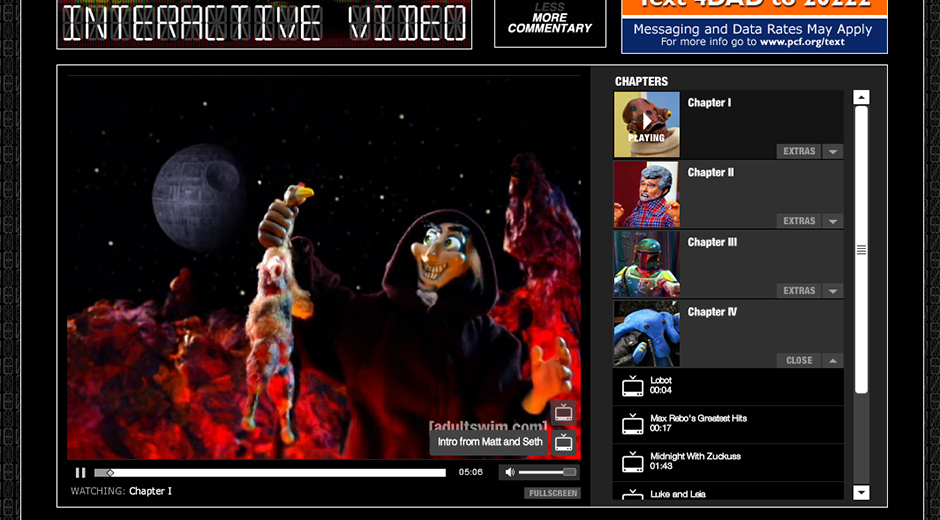Play Midnight With Zuckuss clip
Screen dimensions: 940x520
[728, 462]
